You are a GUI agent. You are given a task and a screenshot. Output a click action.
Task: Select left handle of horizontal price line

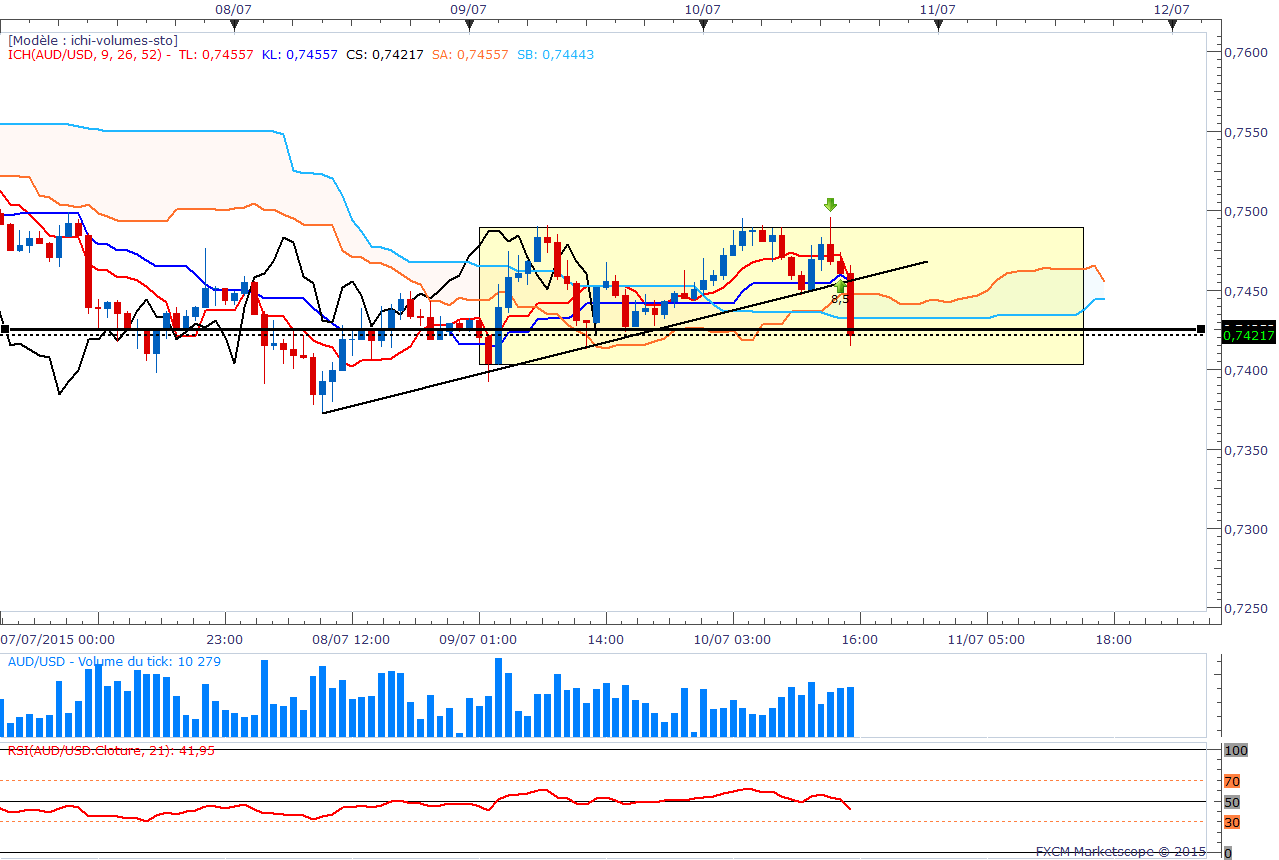tap(4, 329)
